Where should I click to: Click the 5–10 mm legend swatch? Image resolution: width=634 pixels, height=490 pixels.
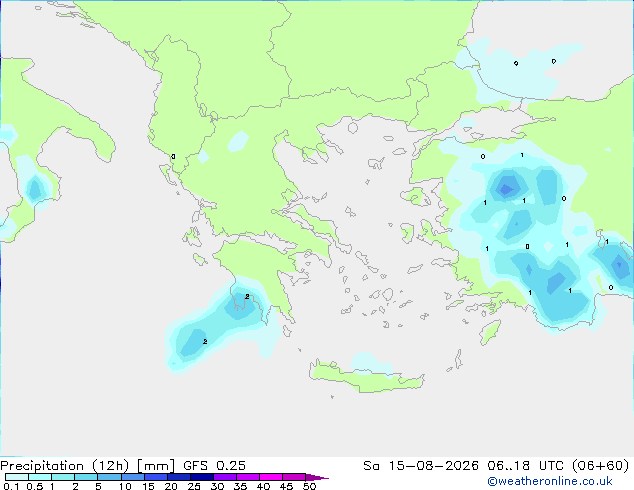(x=109, y=477)
